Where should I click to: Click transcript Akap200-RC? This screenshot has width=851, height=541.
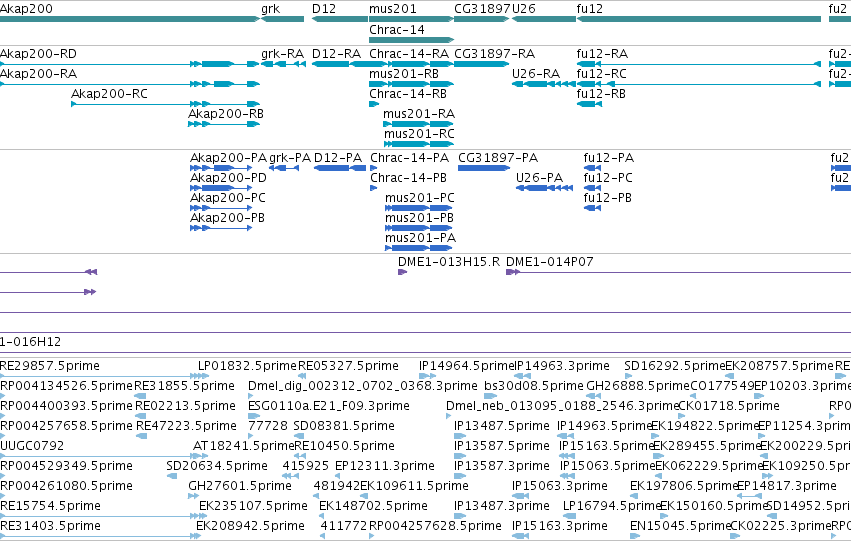(x=109, y=94)
